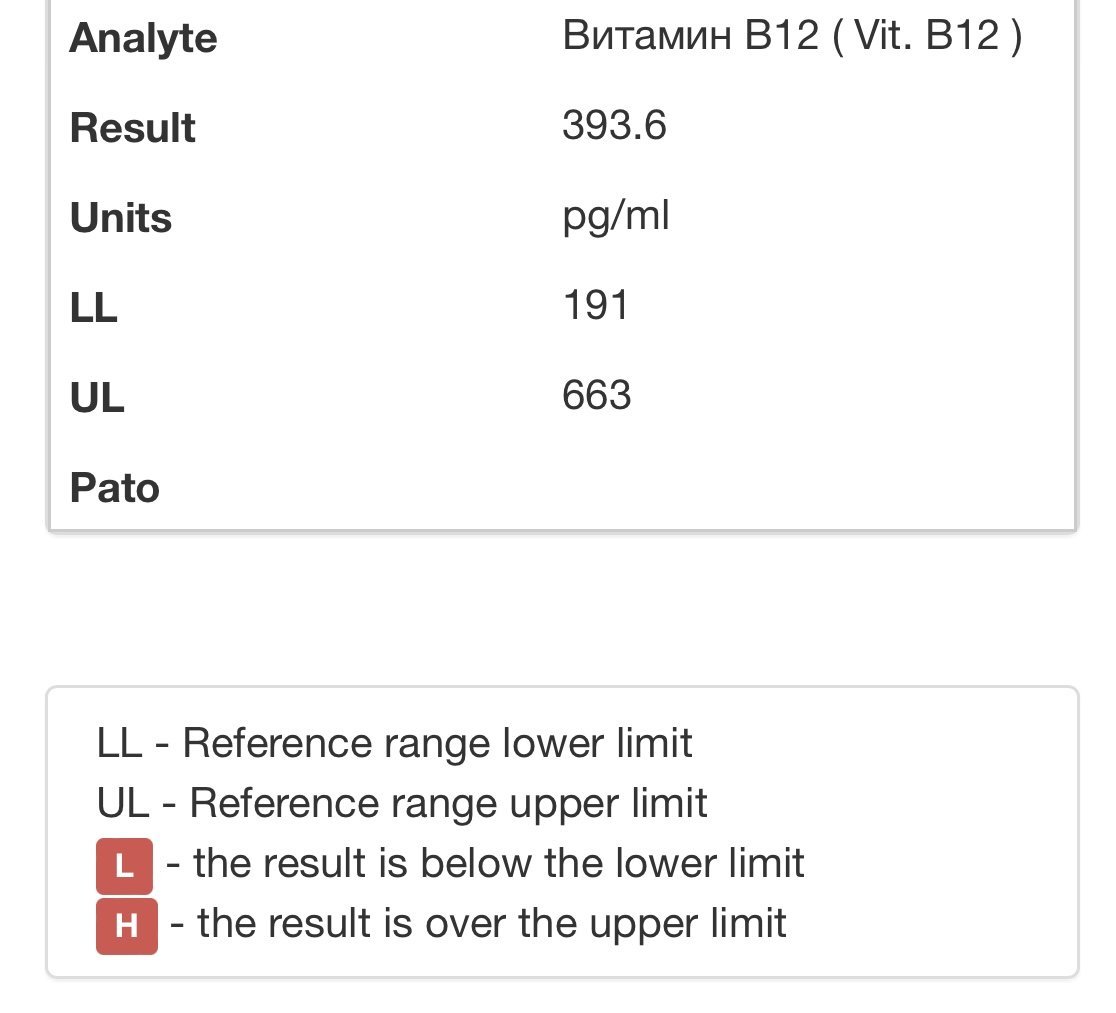Click the red H badge icon

(x=126, y=926)
